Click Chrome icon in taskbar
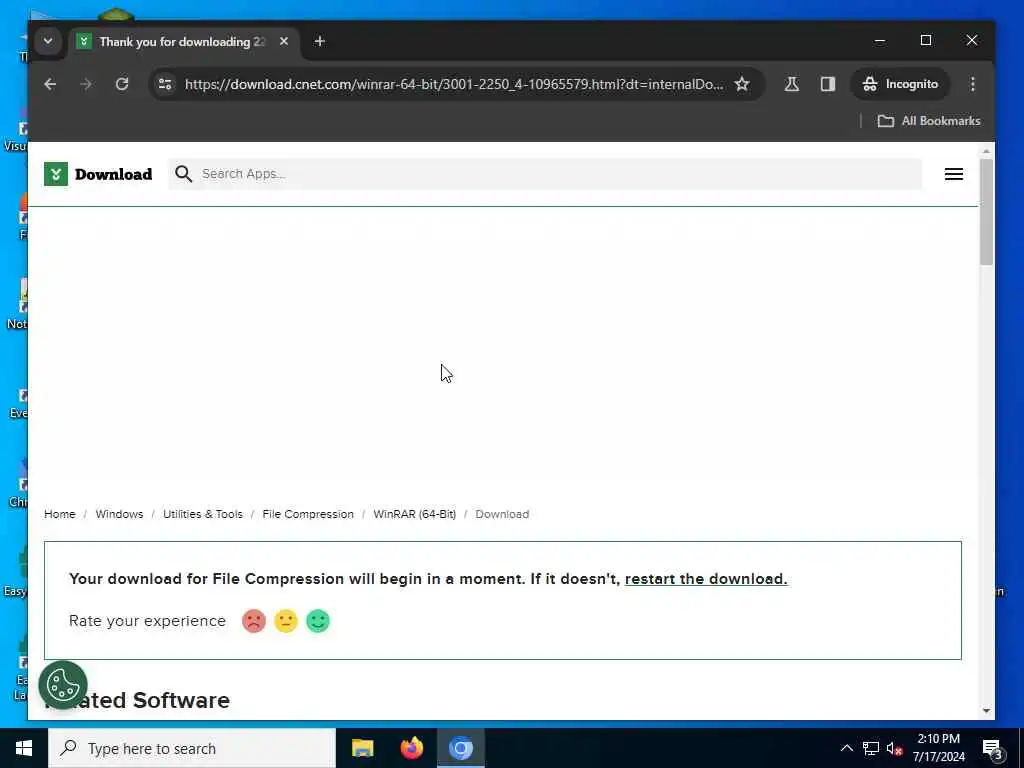 point(460,748)
